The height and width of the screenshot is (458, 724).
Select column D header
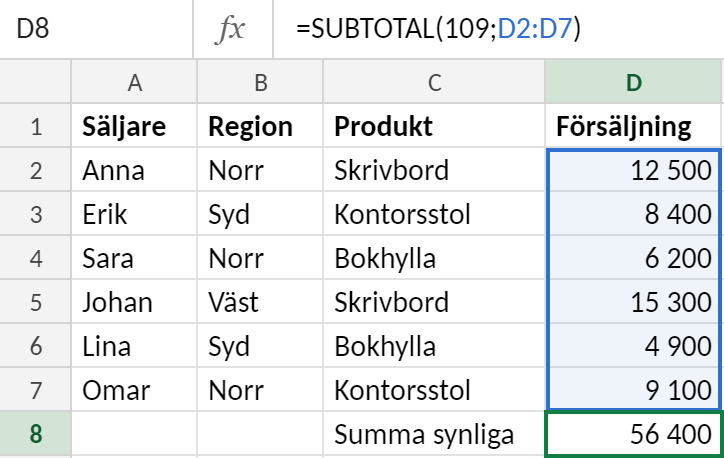pyautogui.click(x=634, y=82)
